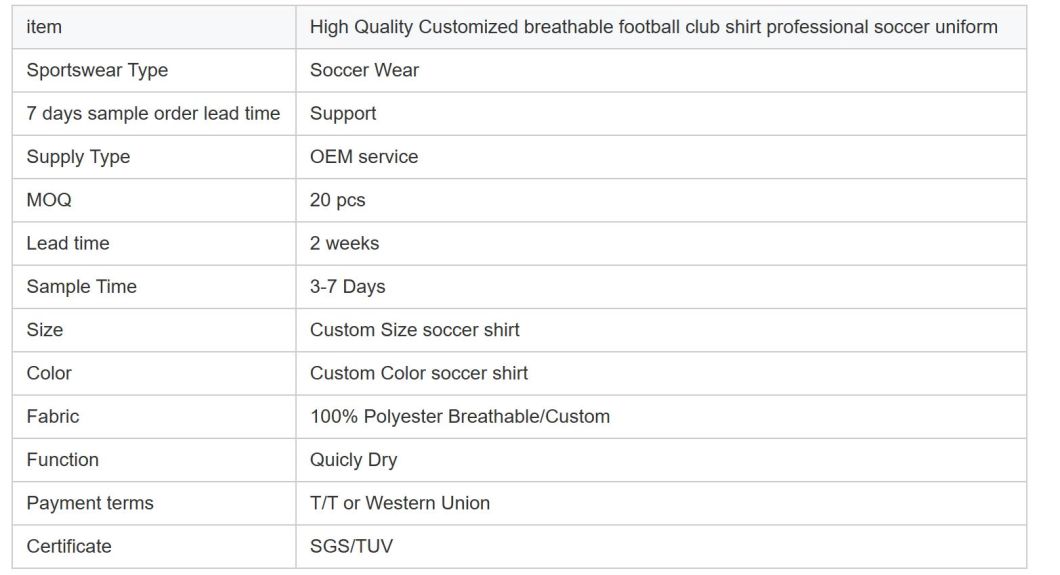This screenshot has height=575, width=1060.
Task: Select the '3-7 Days' sample time value
Action: pyautogui.click(x=347, y=287)
